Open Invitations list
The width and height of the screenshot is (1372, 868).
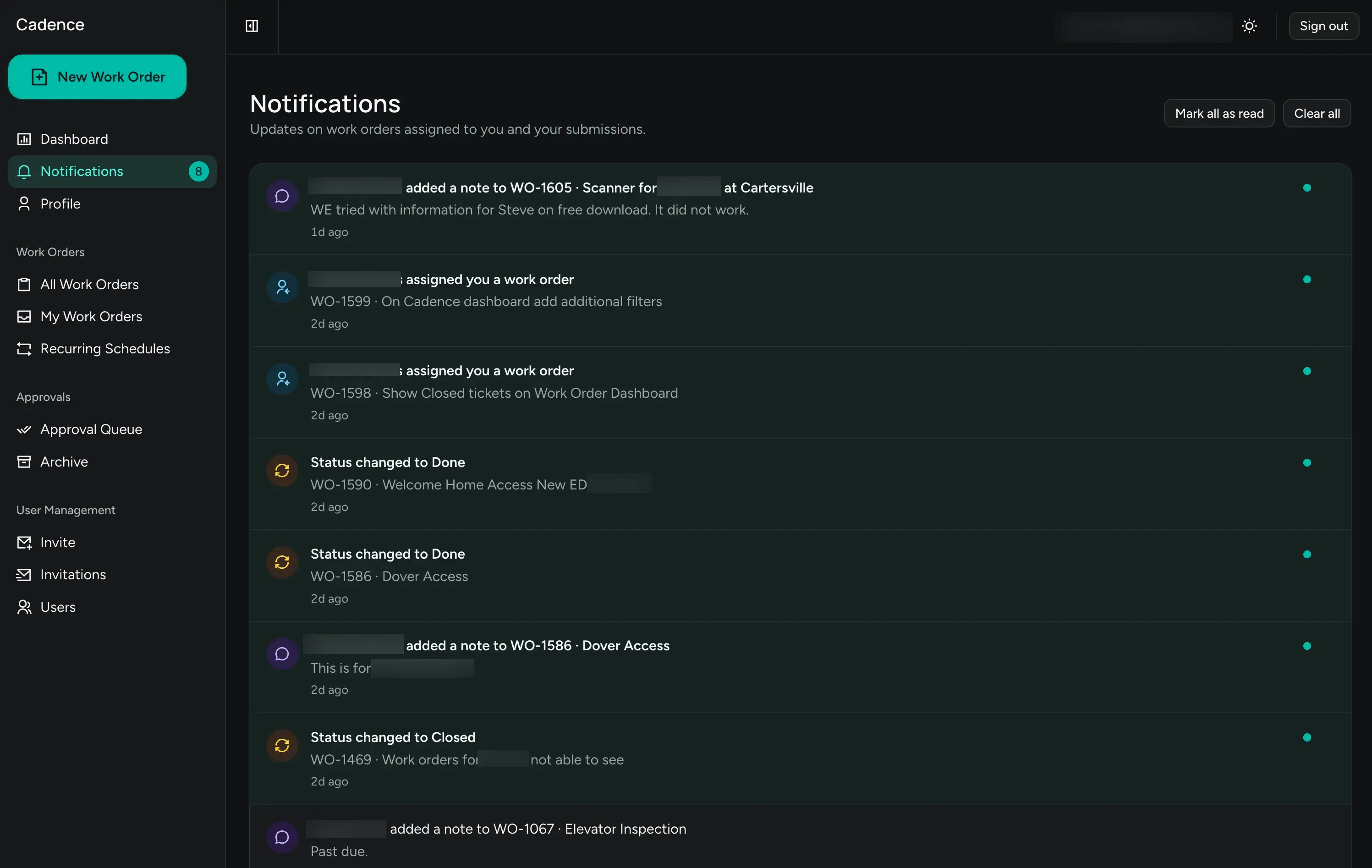[x=112, y=575]
